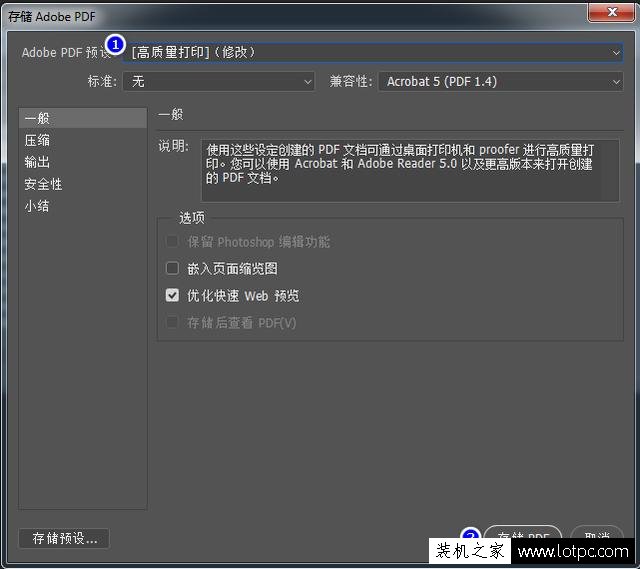640x569 pixels.
Task: Select the 一般 category in sidebar
Action: coord(83,118)
